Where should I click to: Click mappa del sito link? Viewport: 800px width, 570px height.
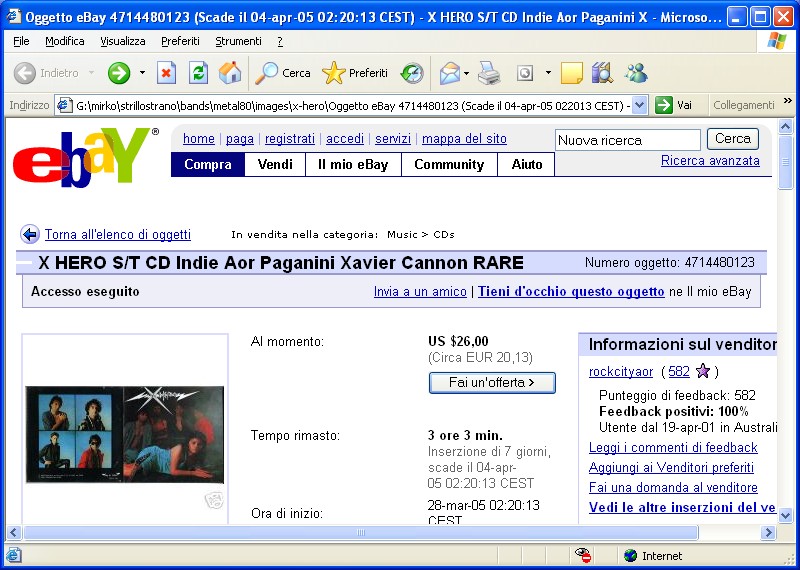tap(464, 138)
